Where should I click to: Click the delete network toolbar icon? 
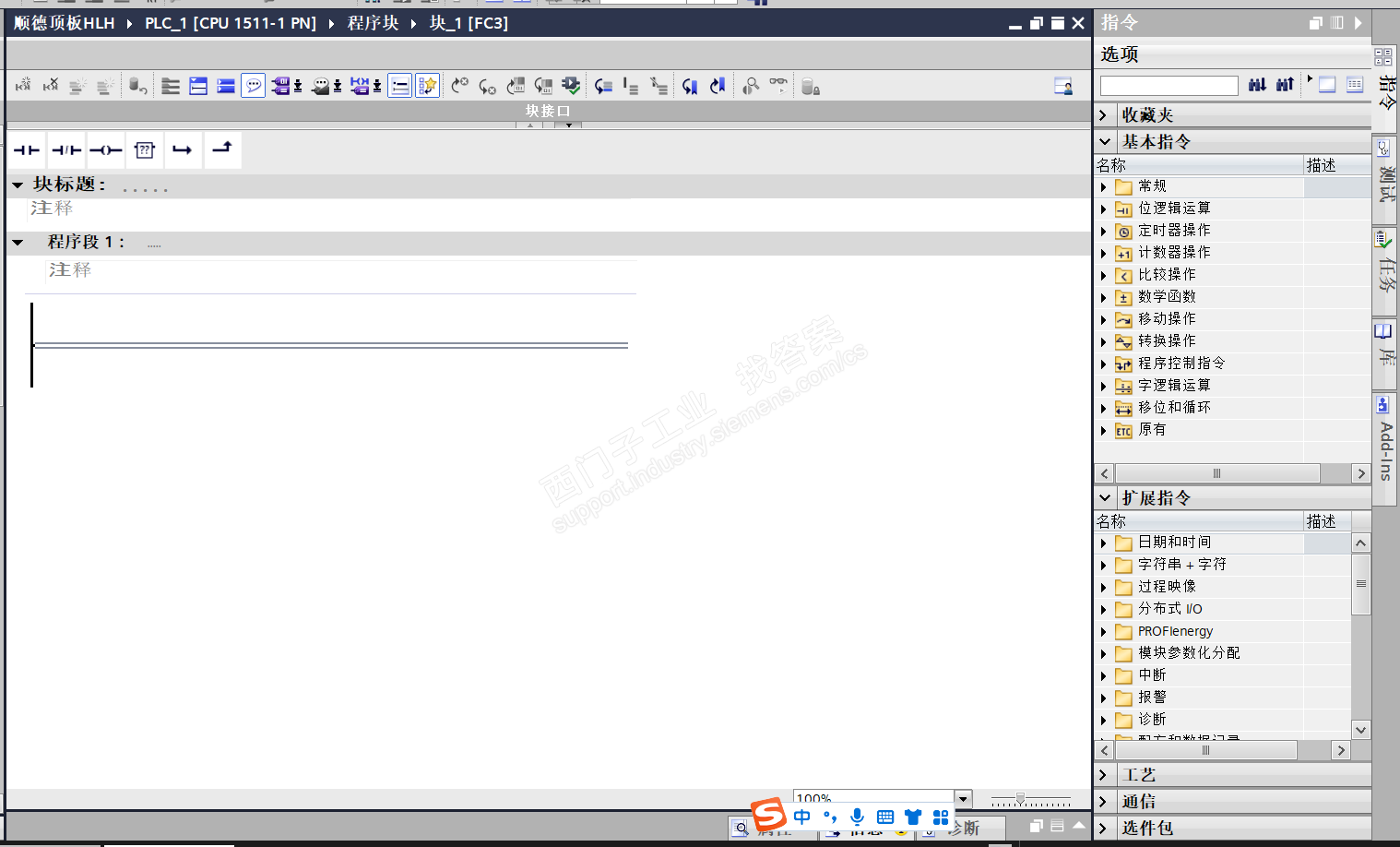pyautogui.click(x=51, y=86)
